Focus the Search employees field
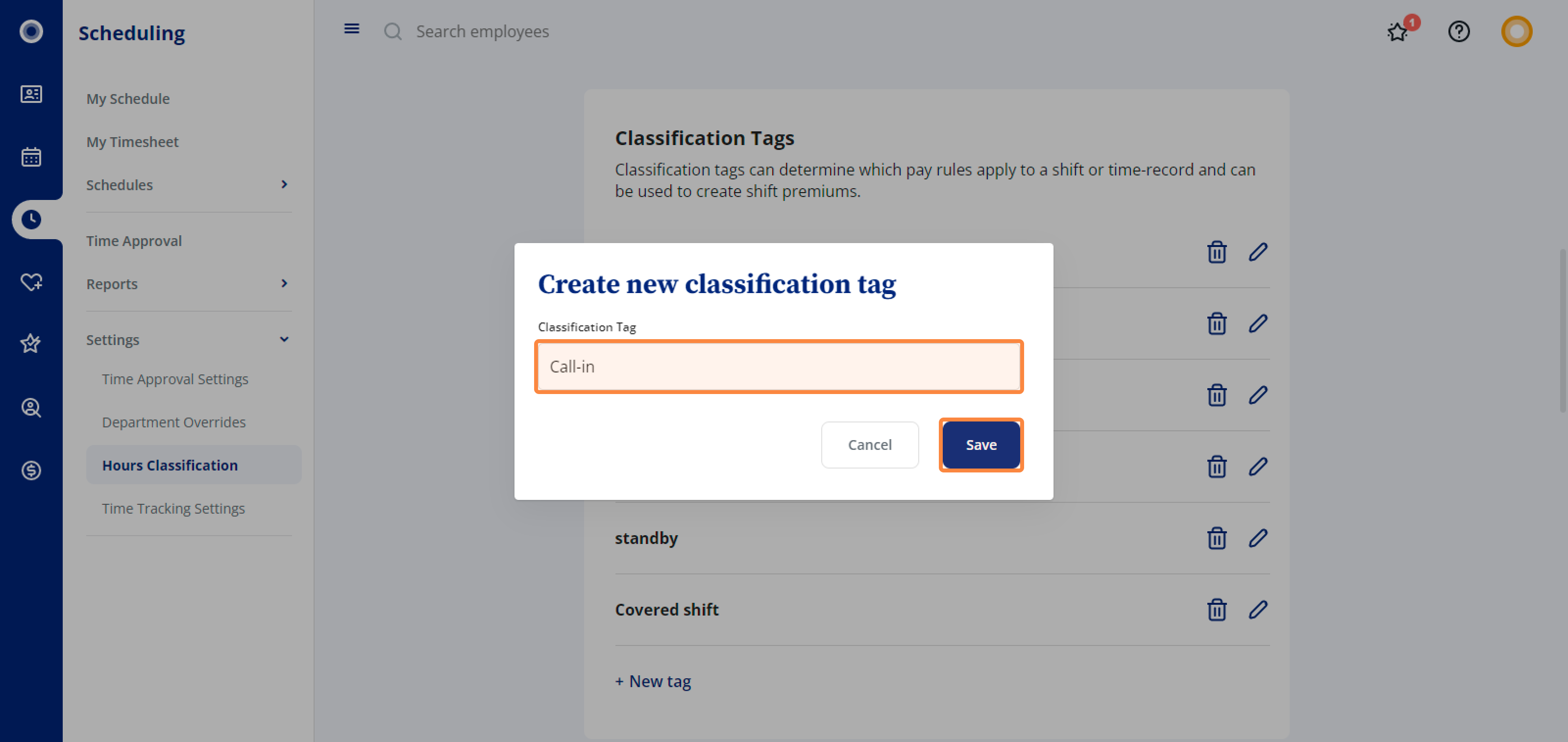 [482, 31]
